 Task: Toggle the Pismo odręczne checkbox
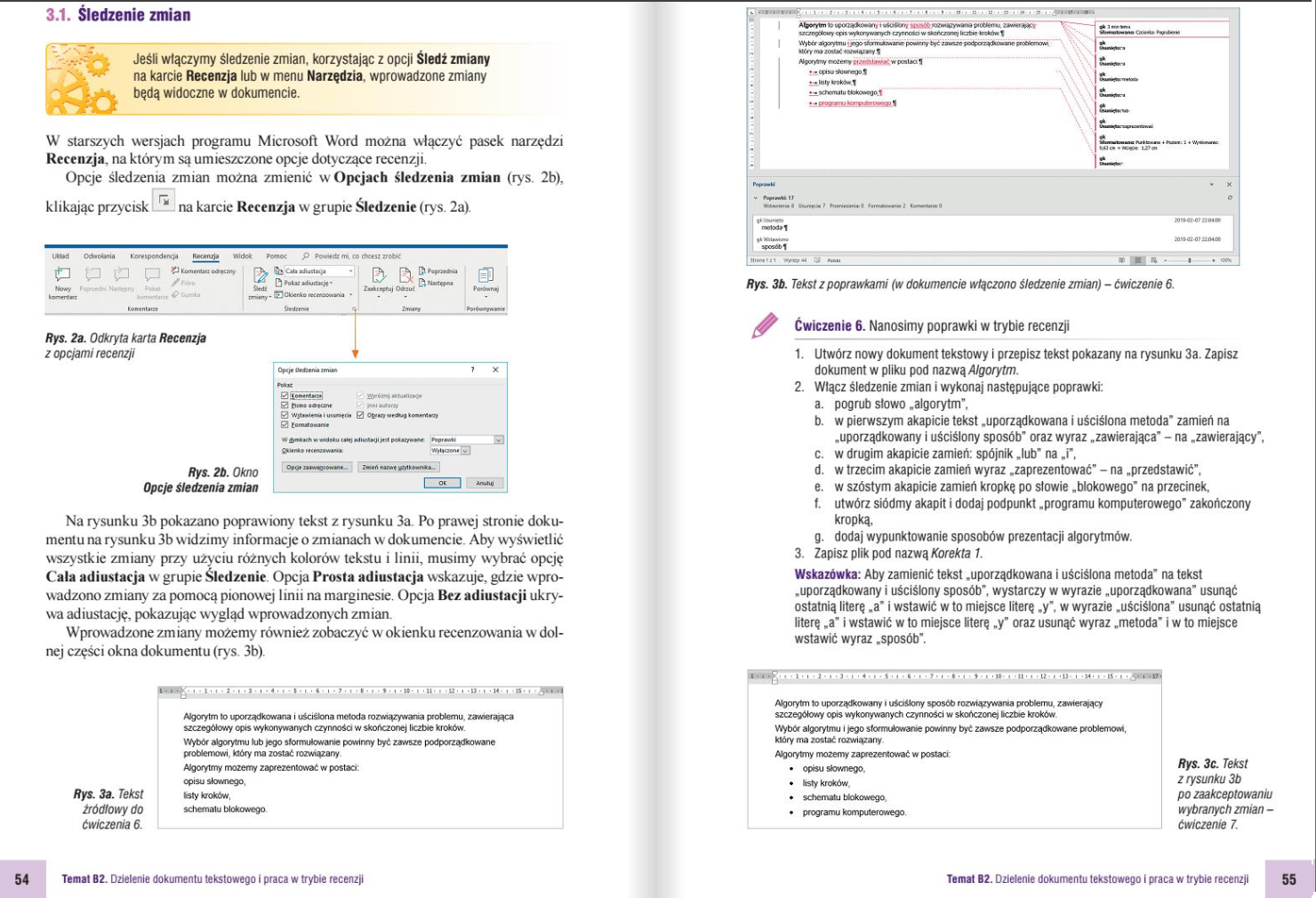coord(285,405)
